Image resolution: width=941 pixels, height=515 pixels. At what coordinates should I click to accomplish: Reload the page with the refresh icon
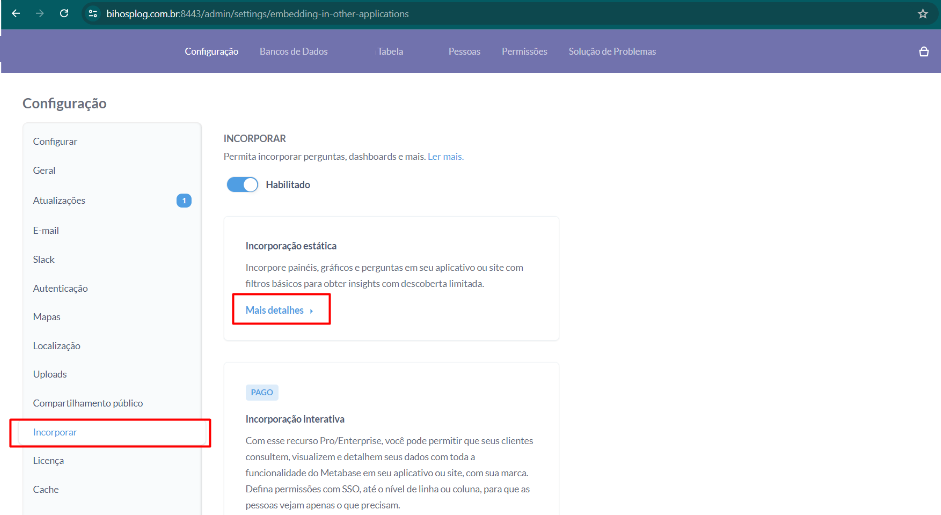pos(64,13)
